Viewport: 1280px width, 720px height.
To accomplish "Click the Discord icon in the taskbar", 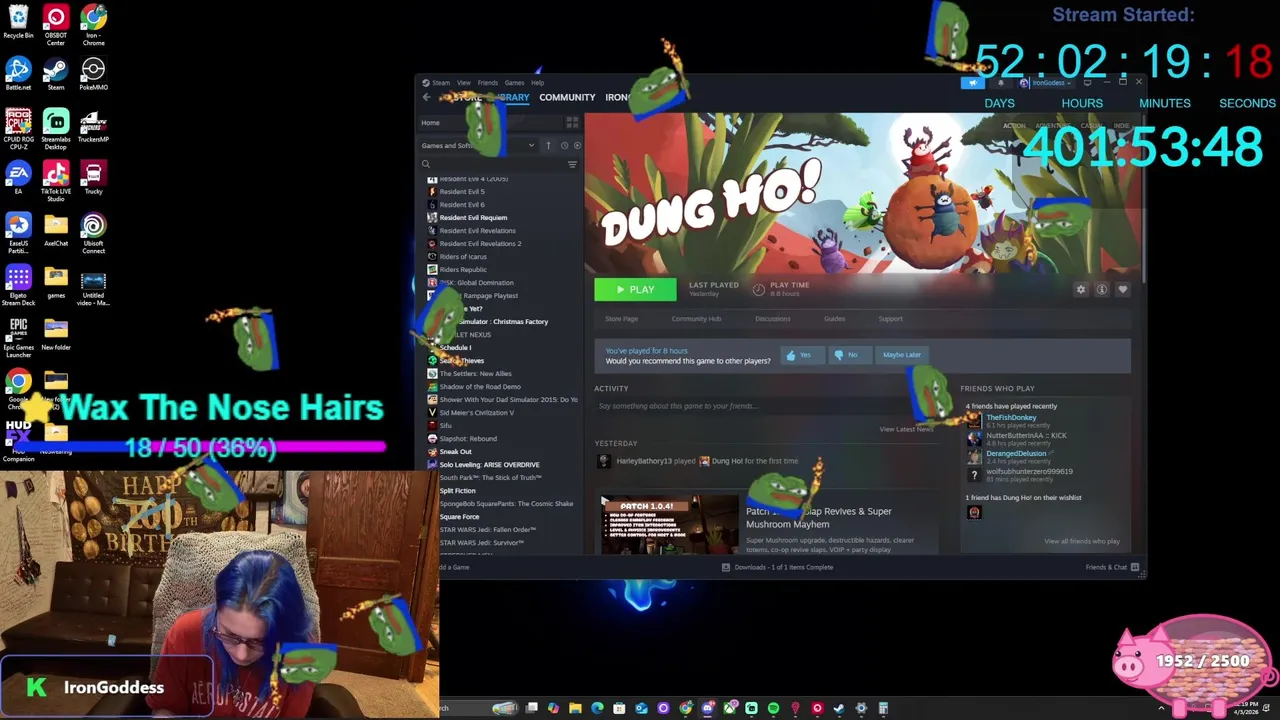I will click(x=707, y=708).
